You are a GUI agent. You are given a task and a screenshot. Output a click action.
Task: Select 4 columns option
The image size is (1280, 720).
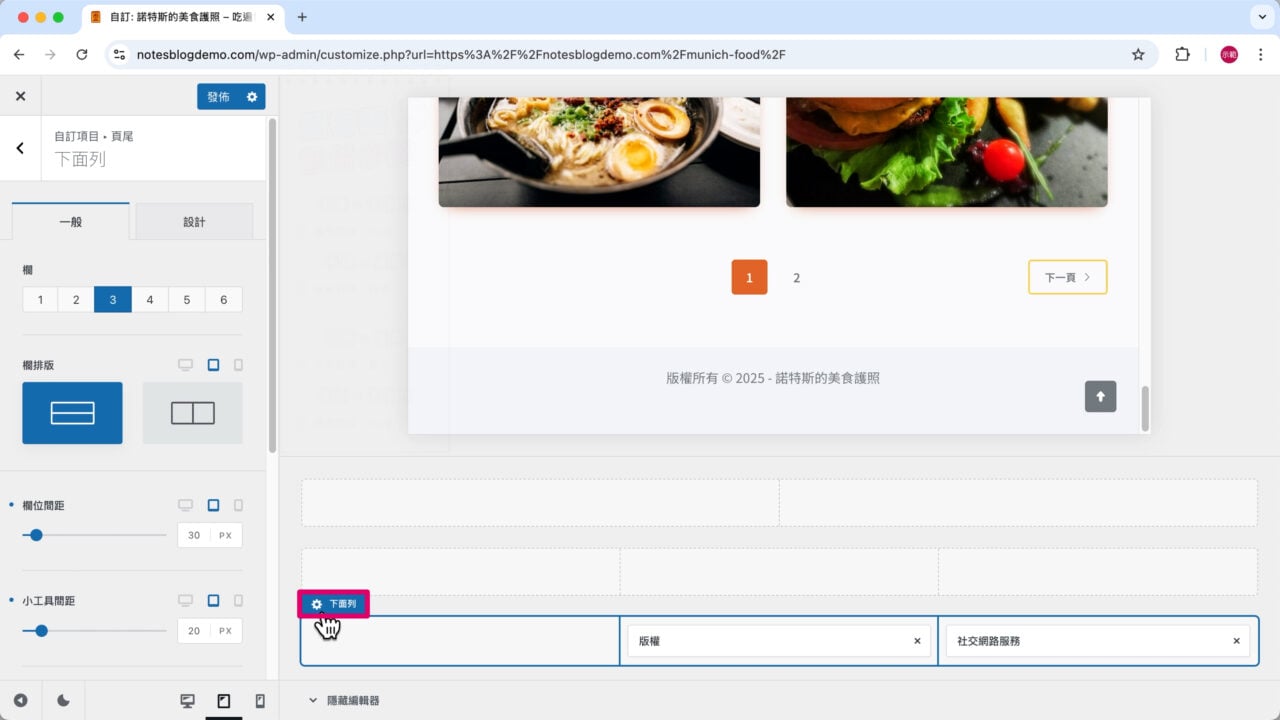pyautogui.click(x=150, y=299)
